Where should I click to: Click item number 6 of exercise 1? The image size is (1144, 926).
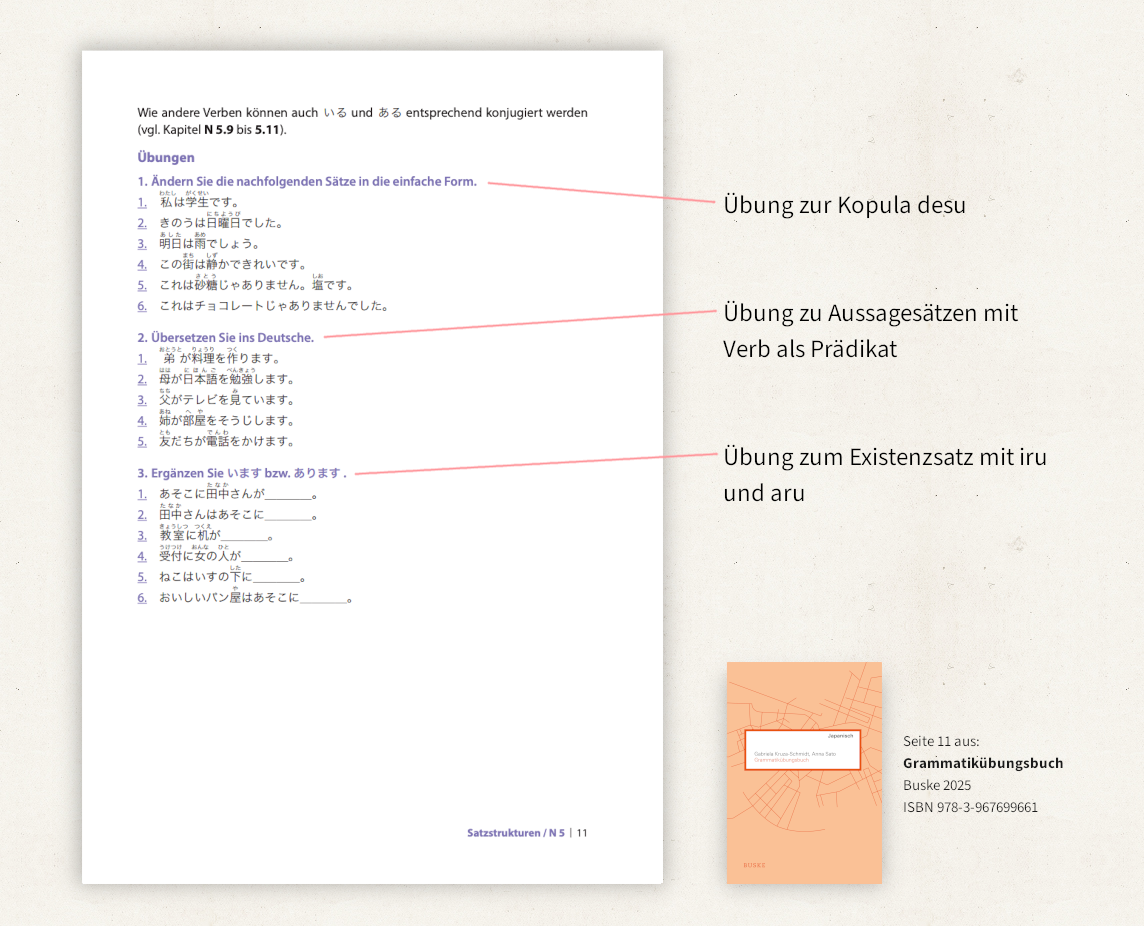tap(142, 306)
